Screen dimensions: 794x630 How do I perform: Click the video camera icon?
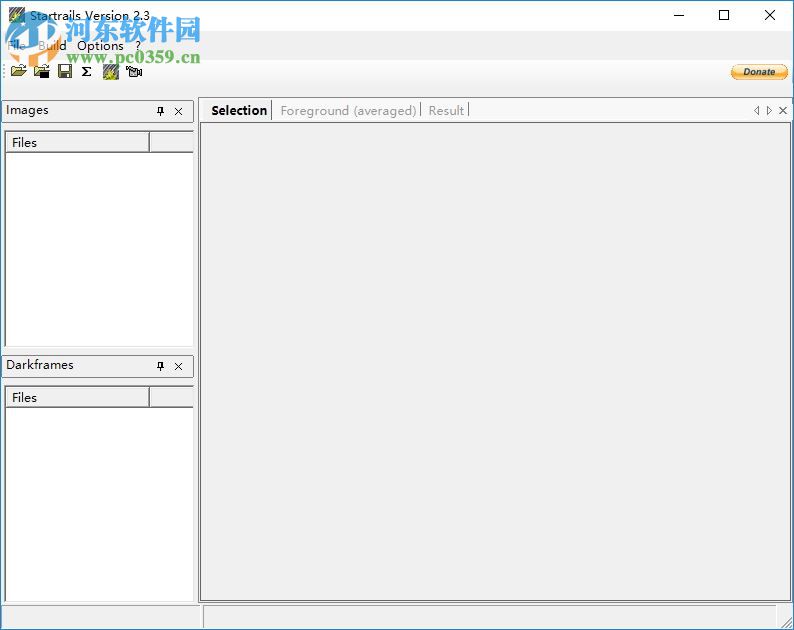[134, 72]
